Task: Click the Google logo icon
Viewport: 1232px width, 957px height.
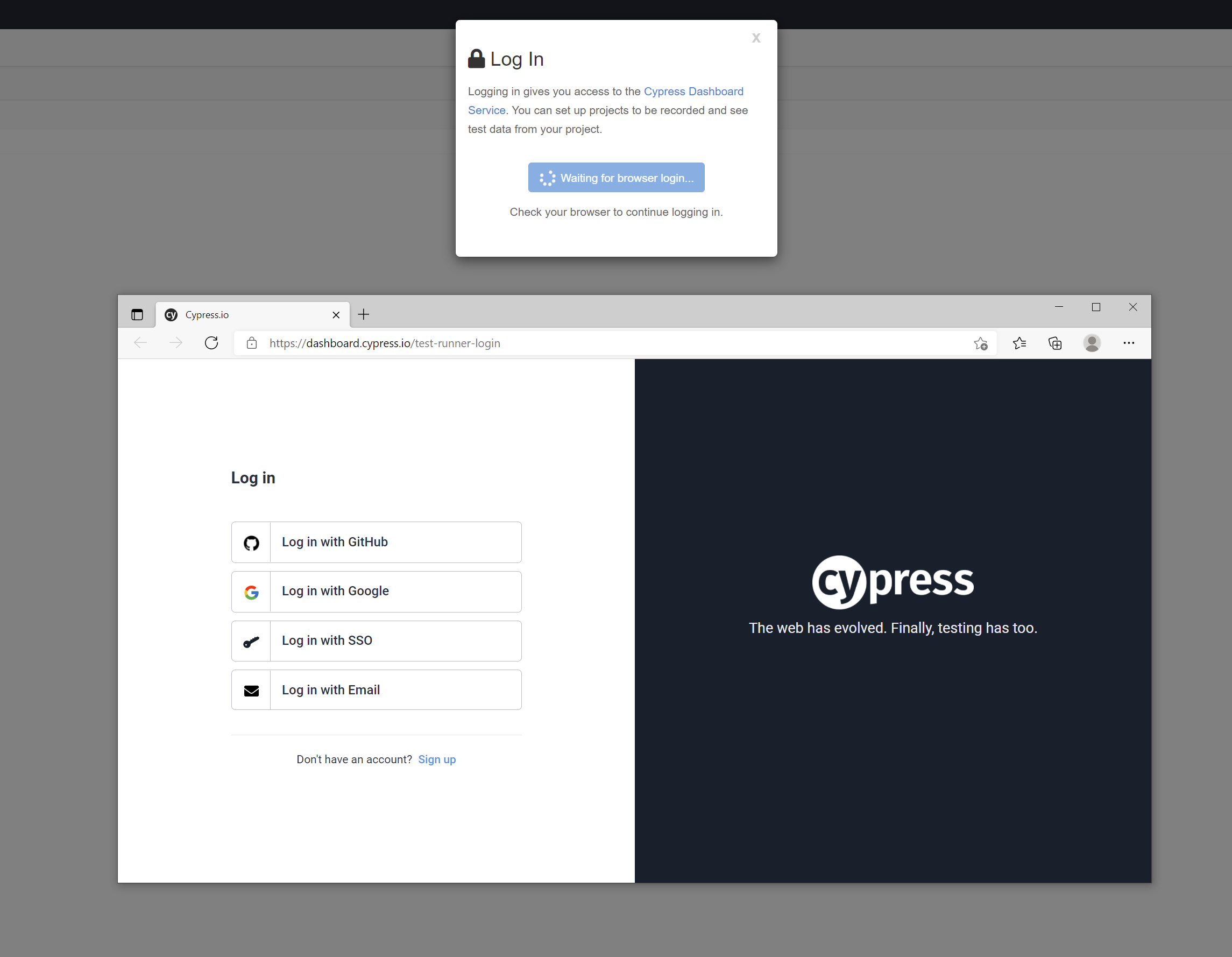Action: coord(251,592)
